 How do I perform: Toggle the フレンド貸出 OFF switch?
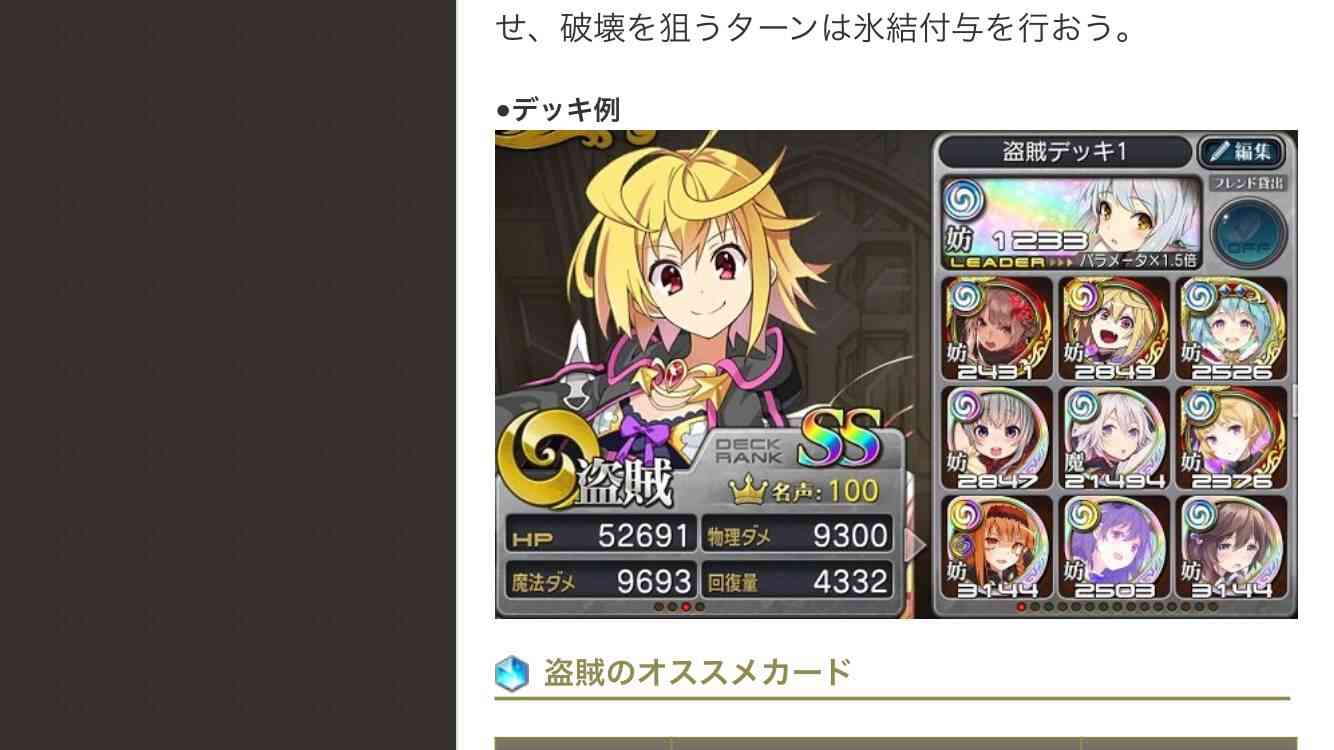coord(1247,233)
